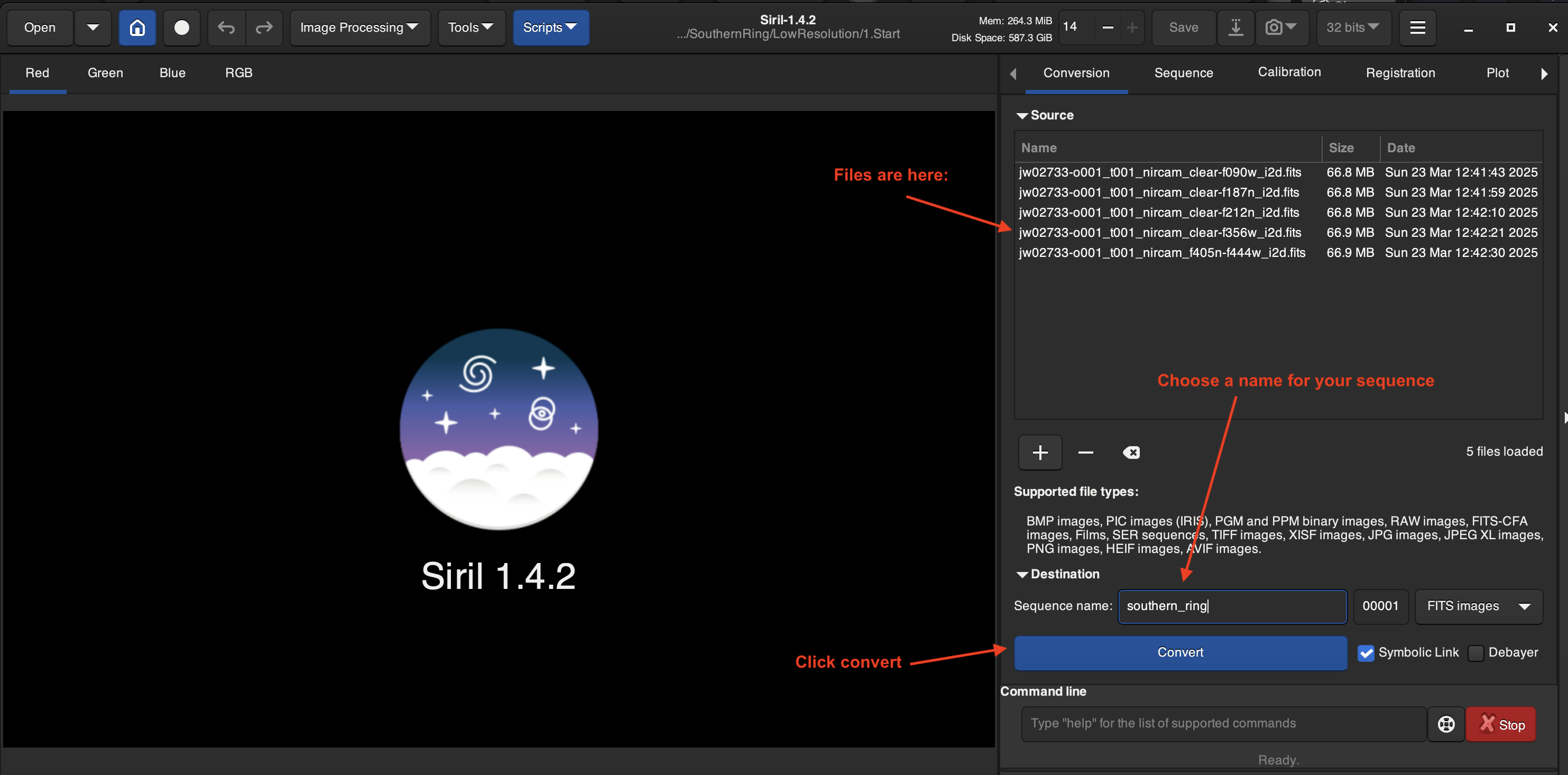Viewport: 1568px width, 775px height.
Task: Click the home directory icon button
Action: 137,27
